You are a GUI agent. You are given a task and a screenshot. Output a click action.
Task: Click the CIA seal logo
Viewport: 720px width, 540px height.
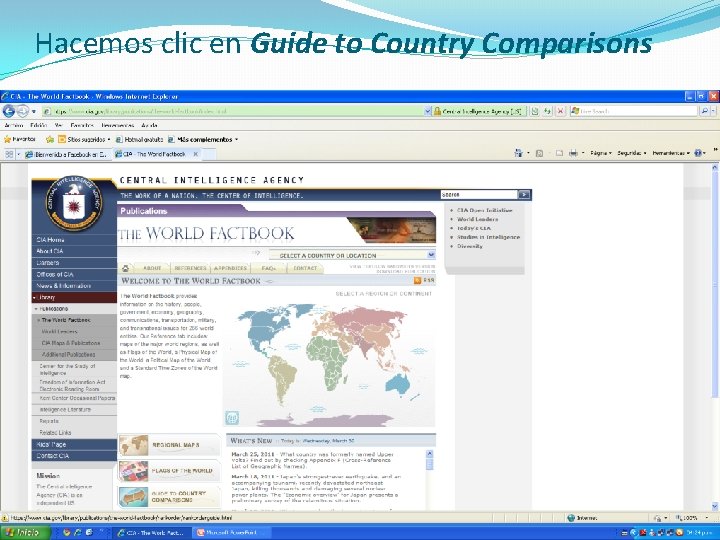click(x=73, y=203)
